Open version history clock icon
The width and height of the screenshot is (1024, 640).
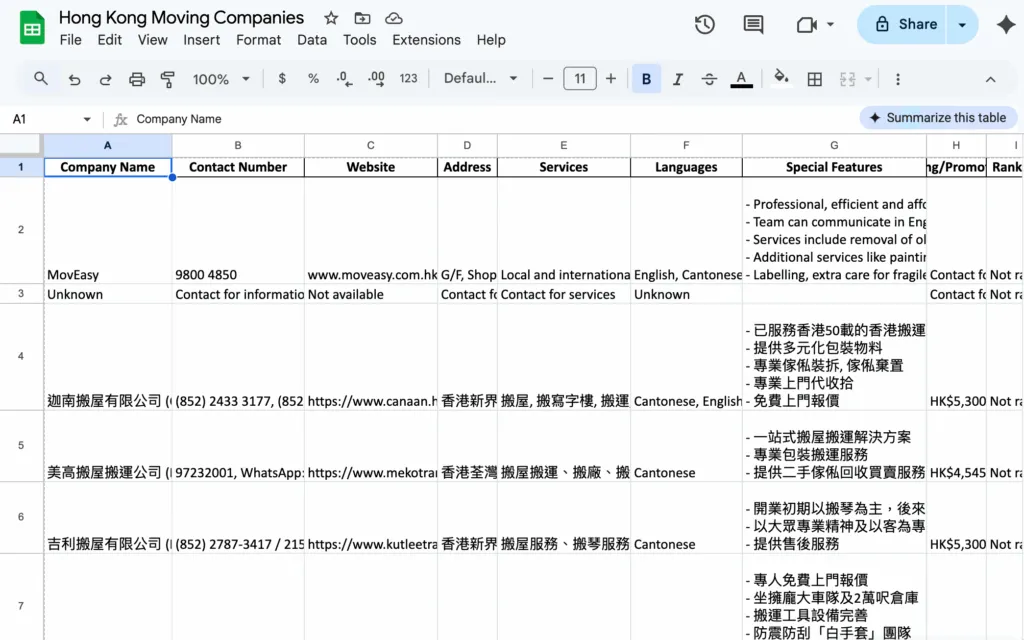point(705,25)
